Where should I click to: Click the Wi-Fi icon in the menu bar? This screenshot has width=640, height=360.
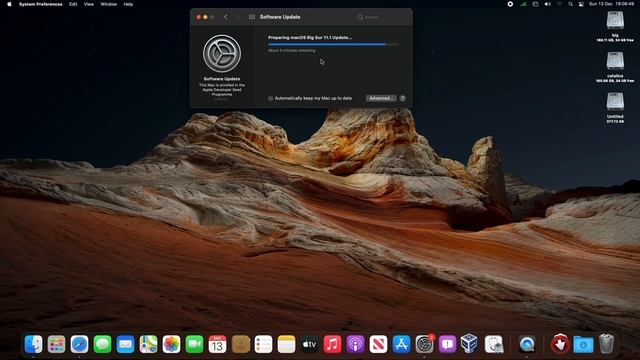[560, 4]
